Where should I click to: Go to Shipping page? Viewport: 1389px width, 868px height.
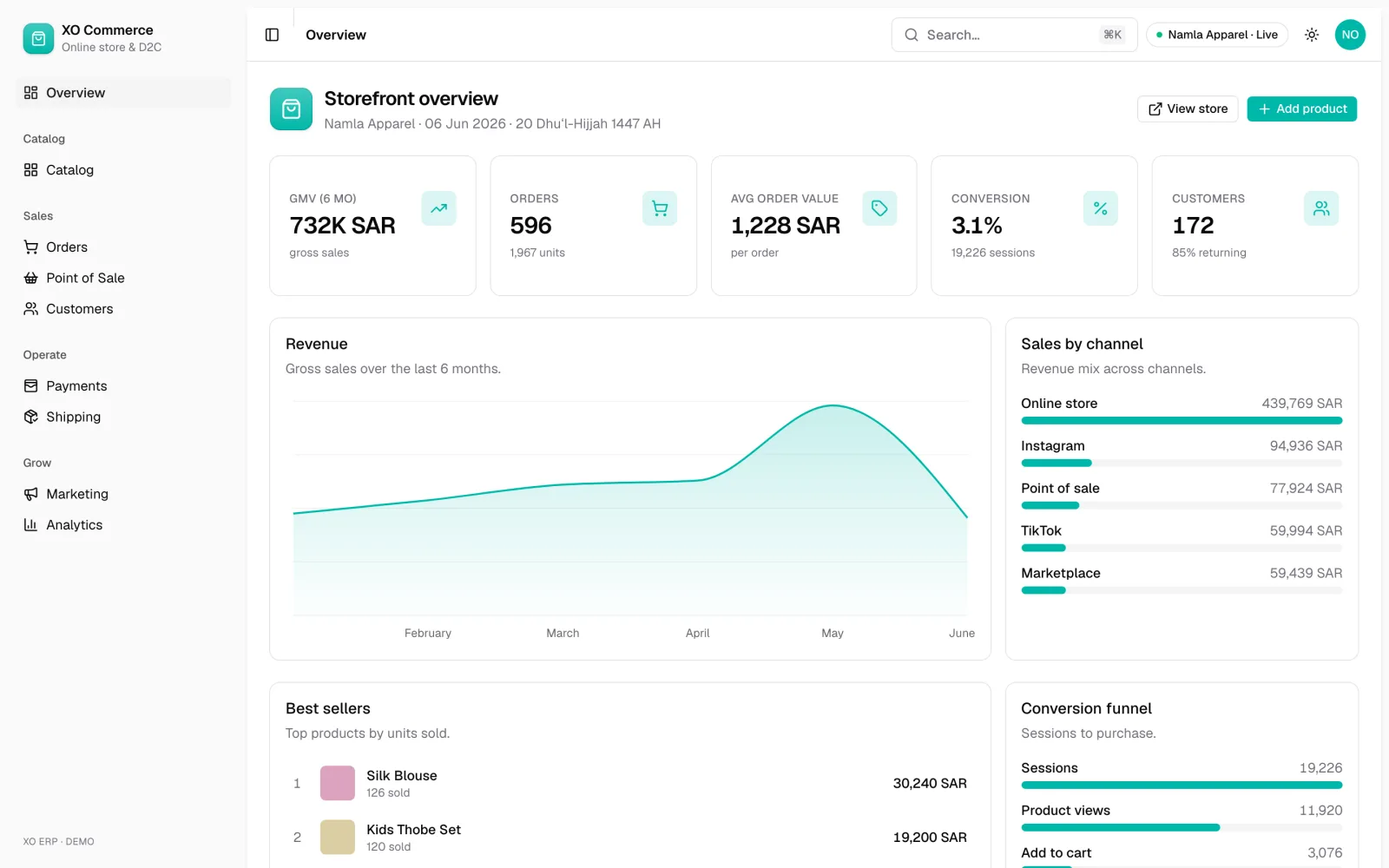[x=123, y=417]
